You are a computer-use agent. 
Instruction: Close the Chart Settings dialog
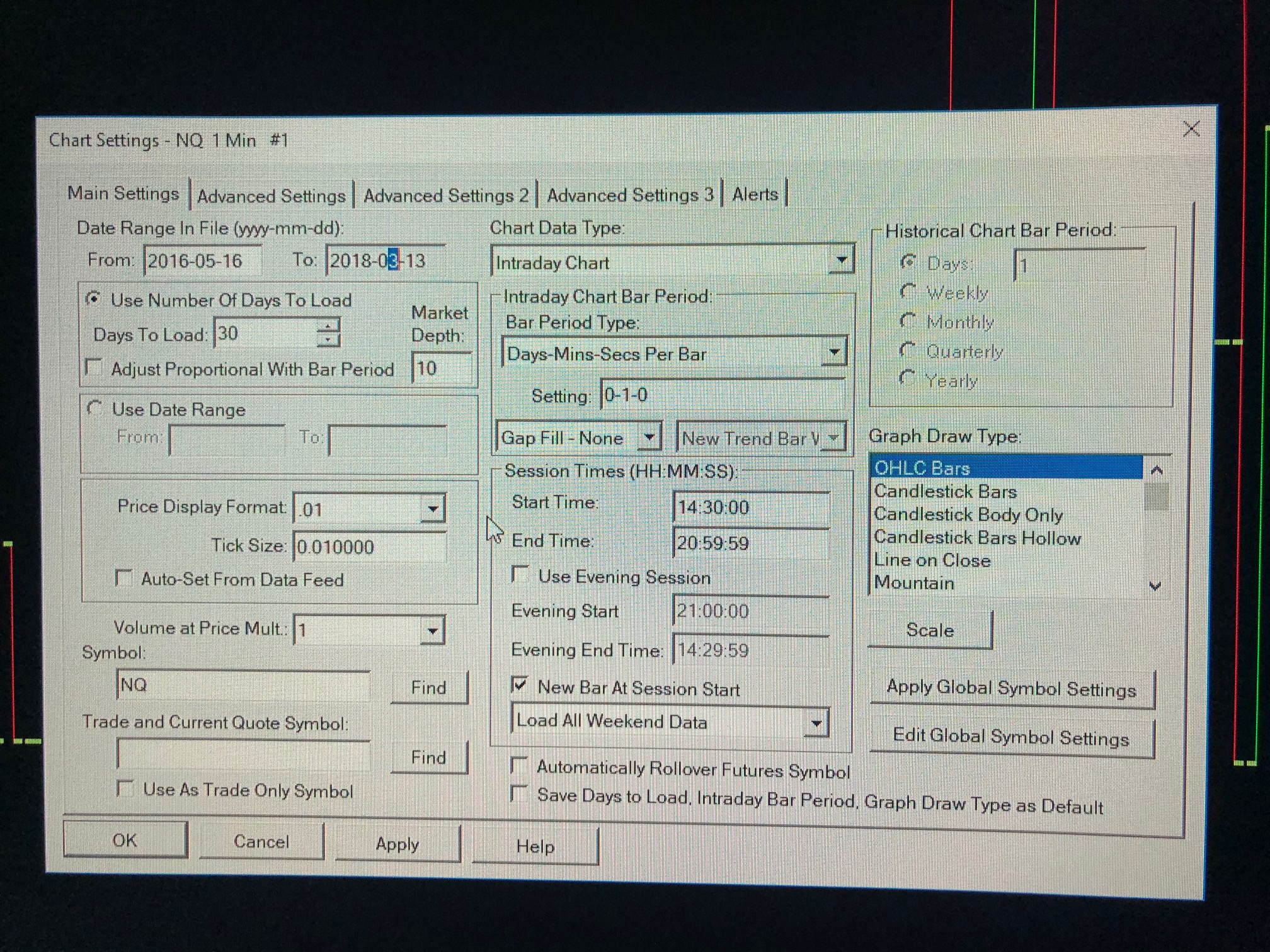[1191, 130]
